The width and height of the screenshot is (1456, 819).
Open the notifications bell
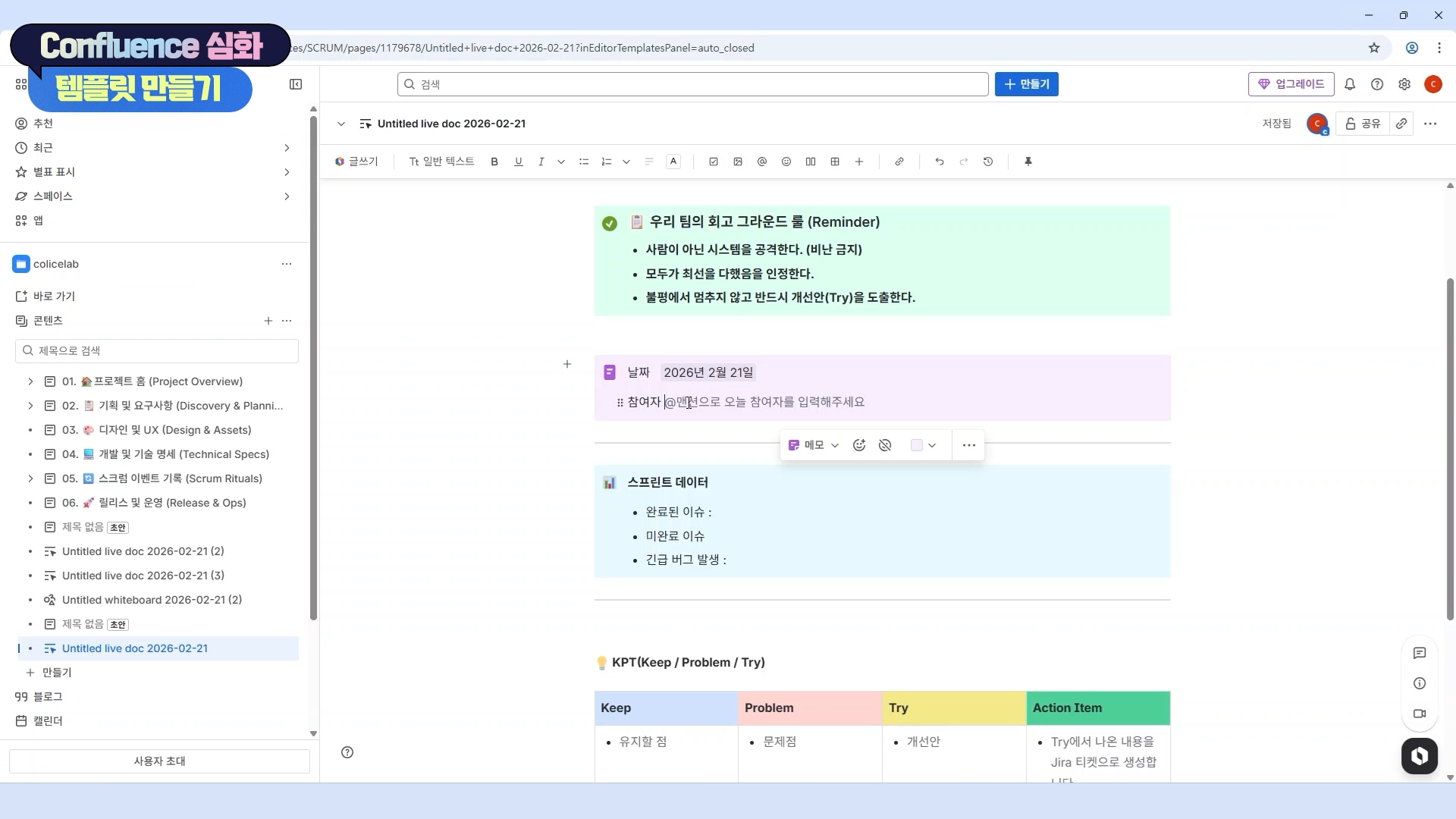(x=1350, y=84)
